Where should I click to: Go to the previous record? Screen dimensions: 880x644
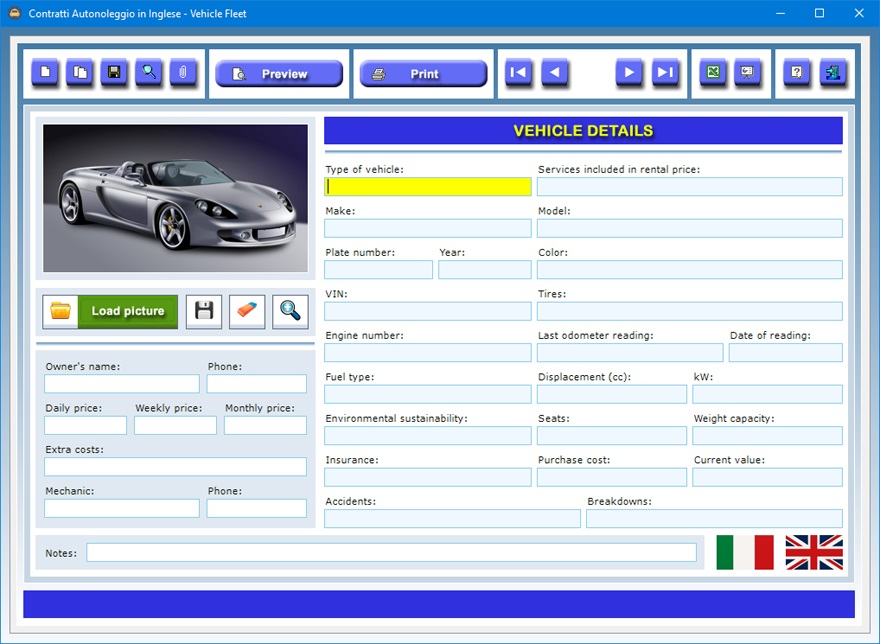click(x=555, y=73)
